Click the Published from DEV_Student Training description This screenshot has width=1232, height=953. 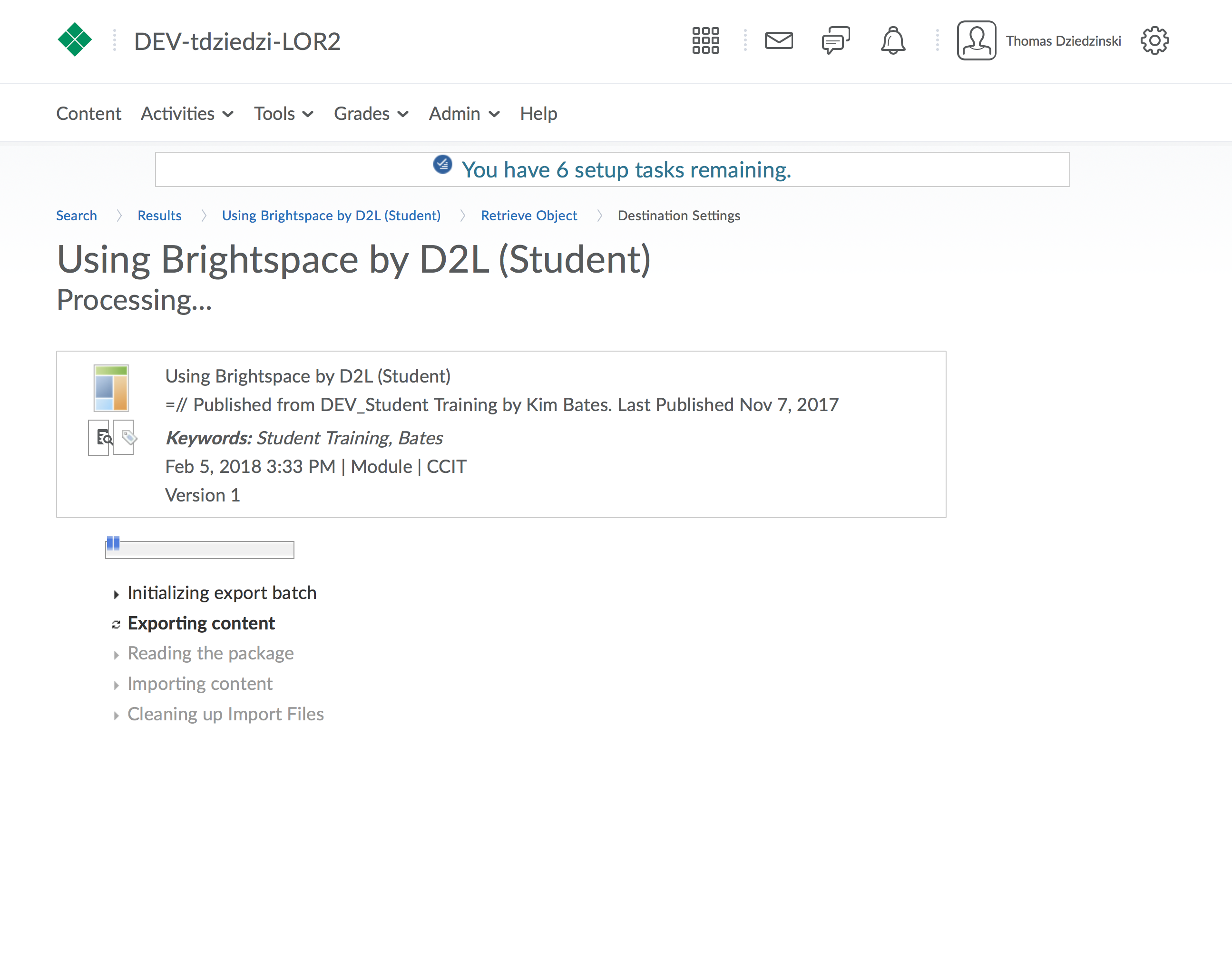(502, 404)
